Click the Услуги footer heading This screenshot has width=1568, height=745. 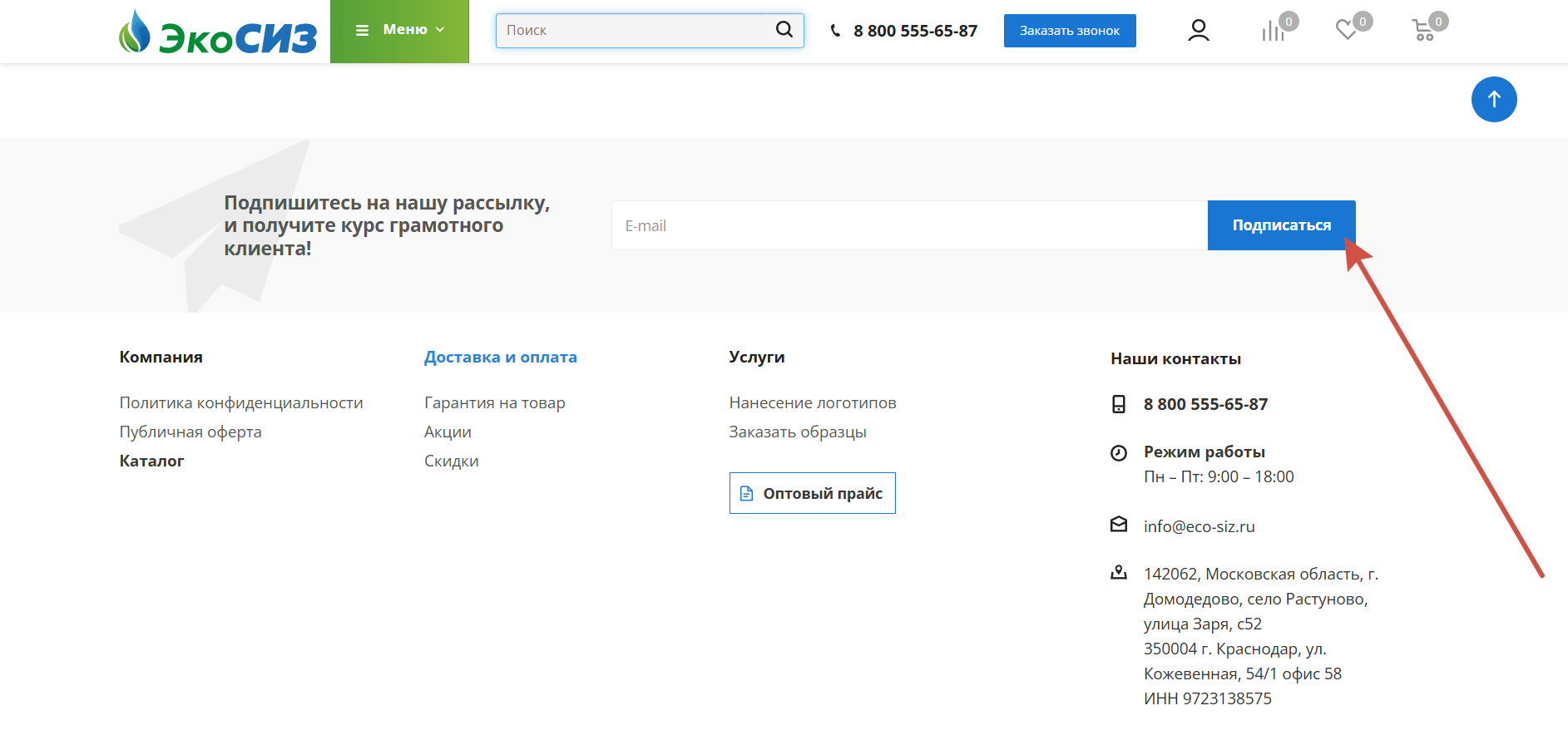[757, 357]
